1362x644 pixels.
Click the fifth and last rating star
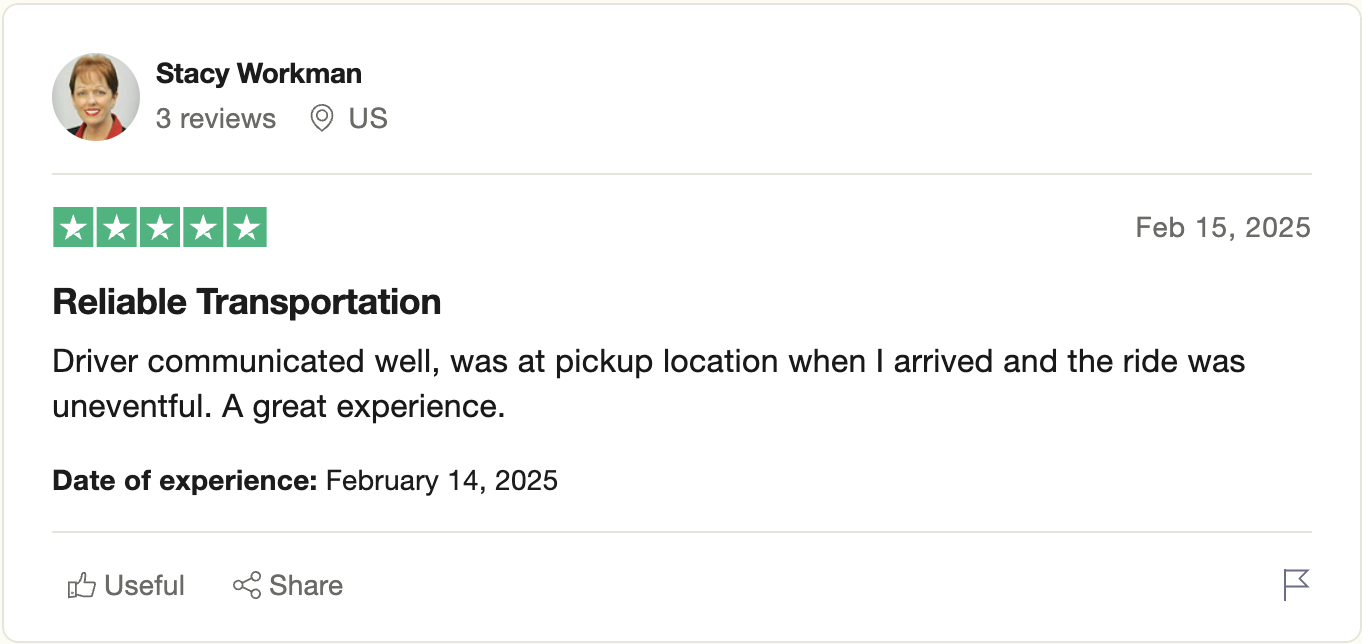point(246,227)
